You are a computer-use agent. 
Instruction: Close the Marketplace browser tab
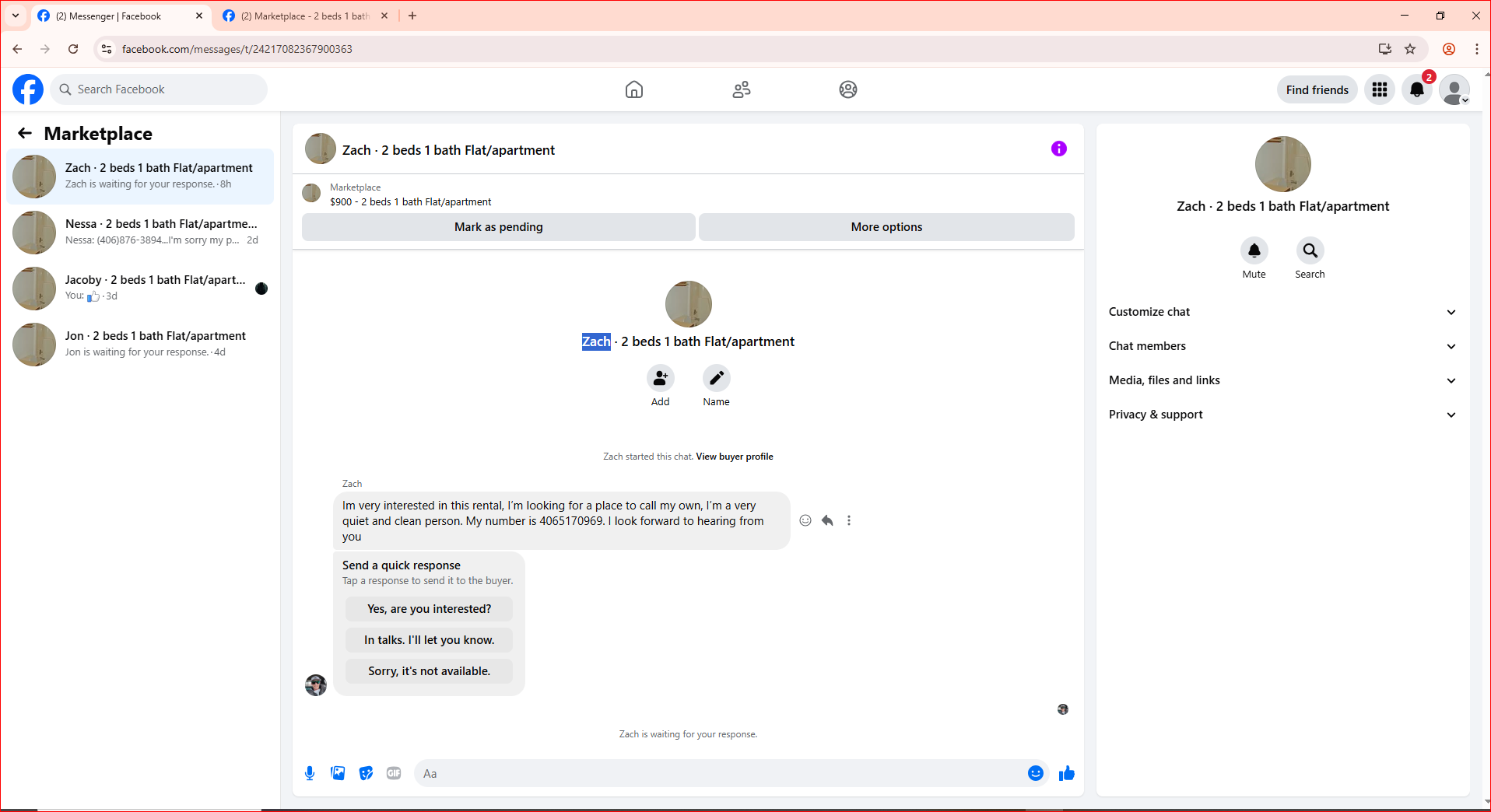point(384,16)
